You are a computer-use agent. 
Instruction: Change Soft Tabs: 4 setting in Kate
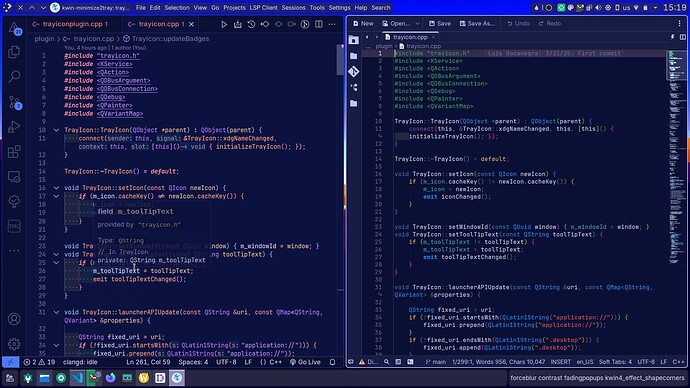tap(615, 362)
